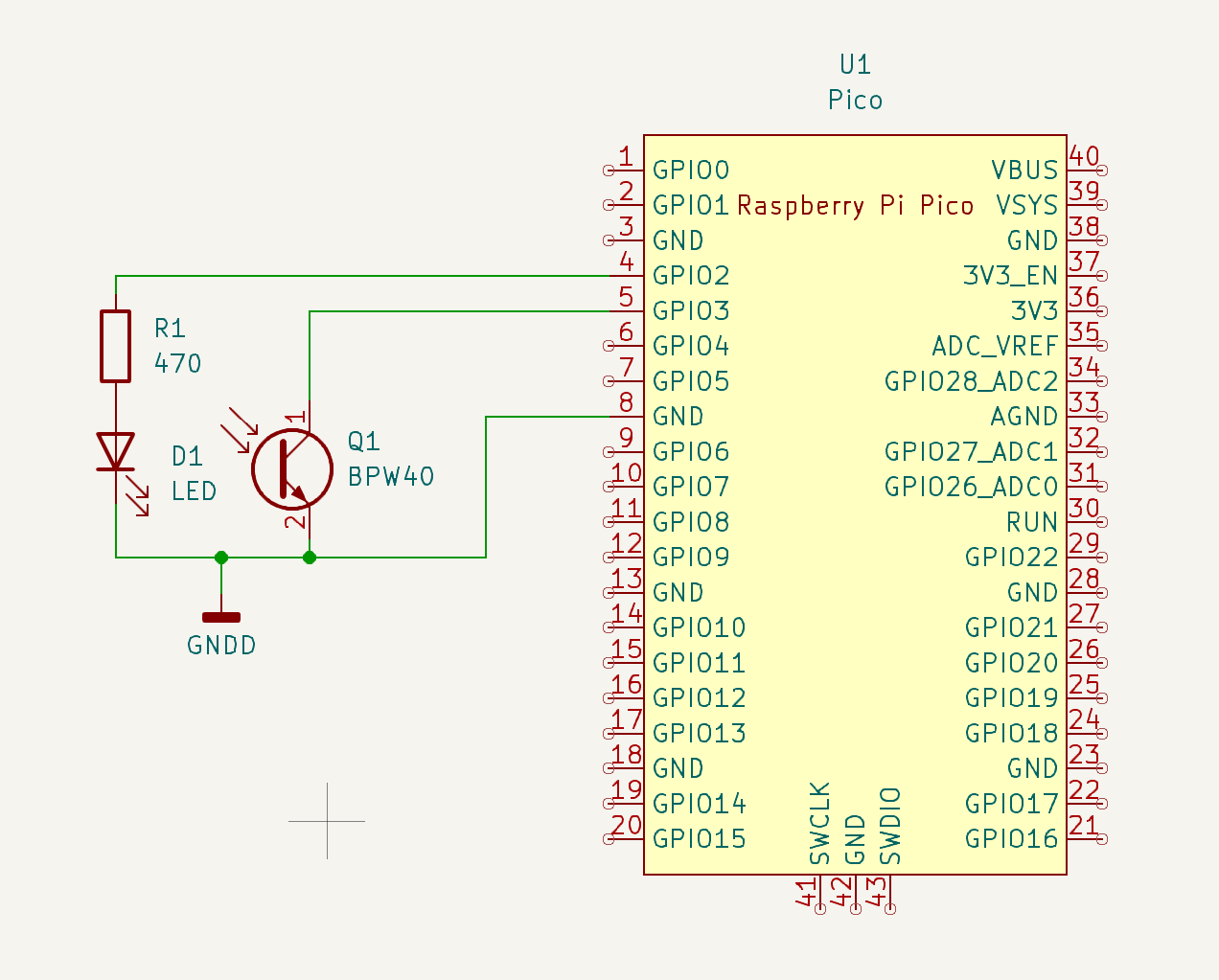Click the SWDIO pin at the bottom
This screenshot has height=980, width=1219.
click(888, 891)
